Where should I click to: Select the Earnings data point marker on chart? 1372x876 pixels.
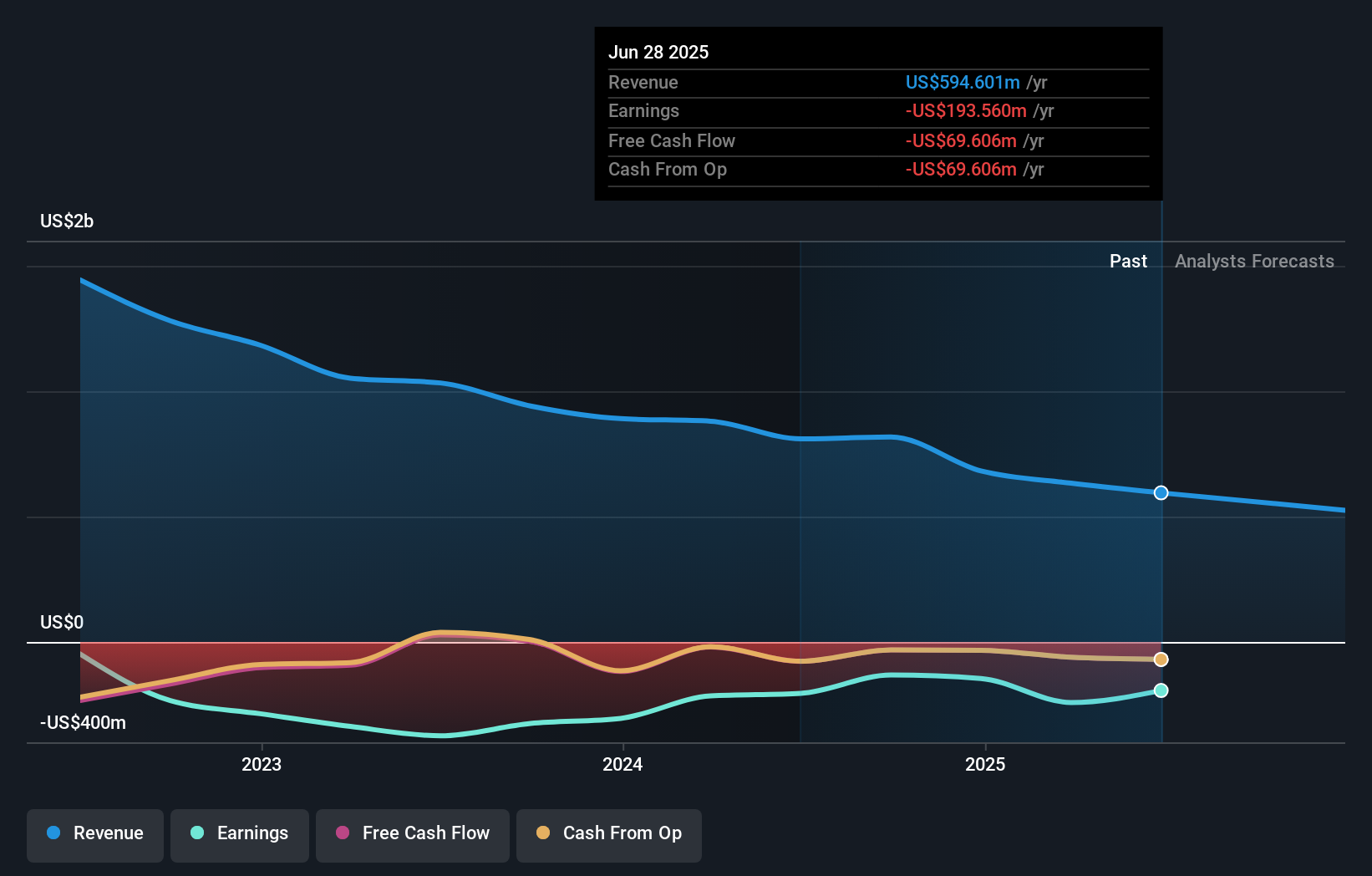1161,690
